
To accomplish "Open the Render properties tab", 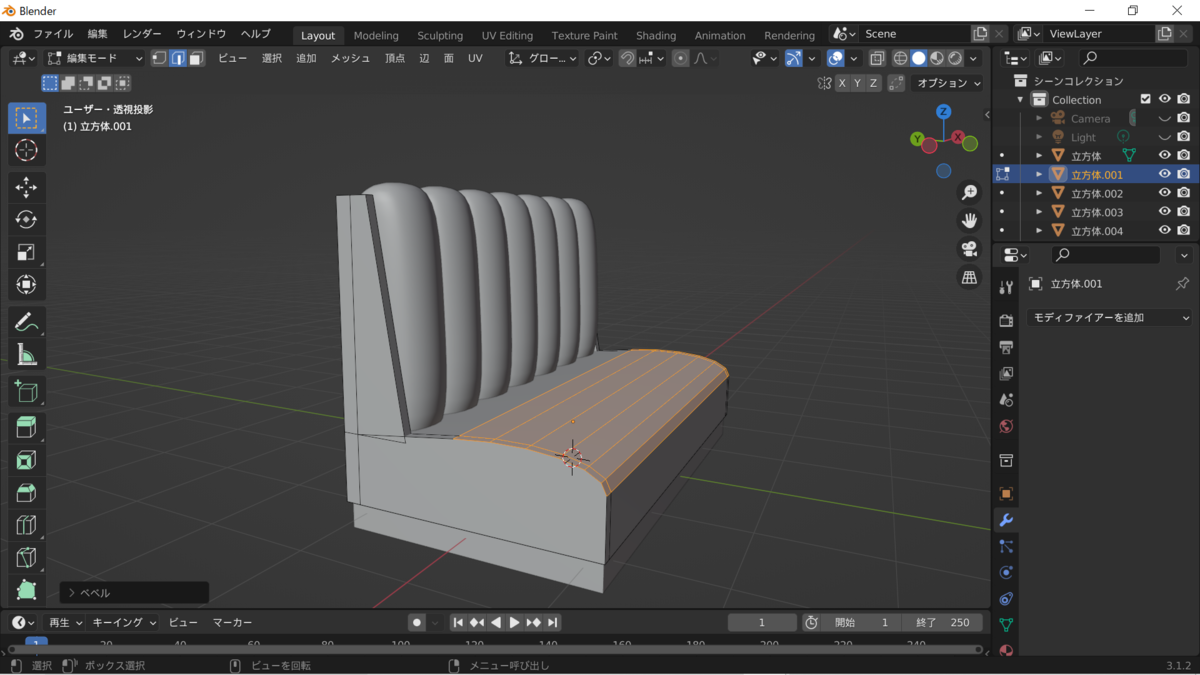I will (1006, 321).
